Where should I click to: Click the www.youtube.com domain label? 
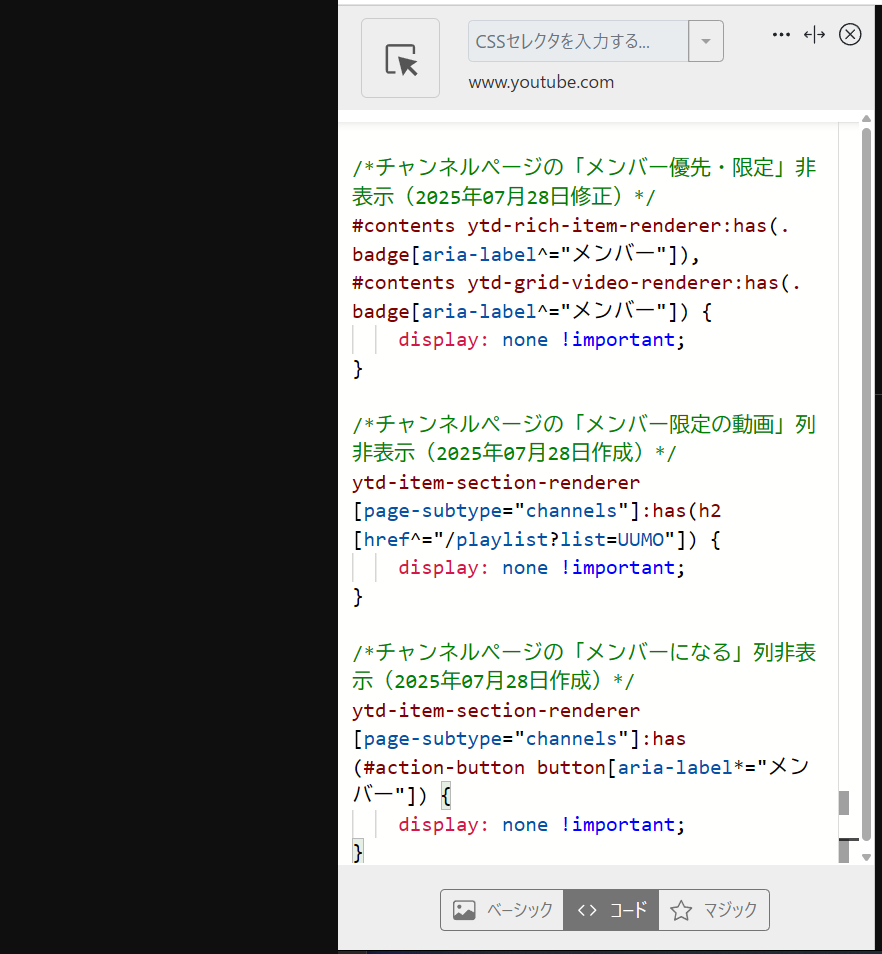541,82
